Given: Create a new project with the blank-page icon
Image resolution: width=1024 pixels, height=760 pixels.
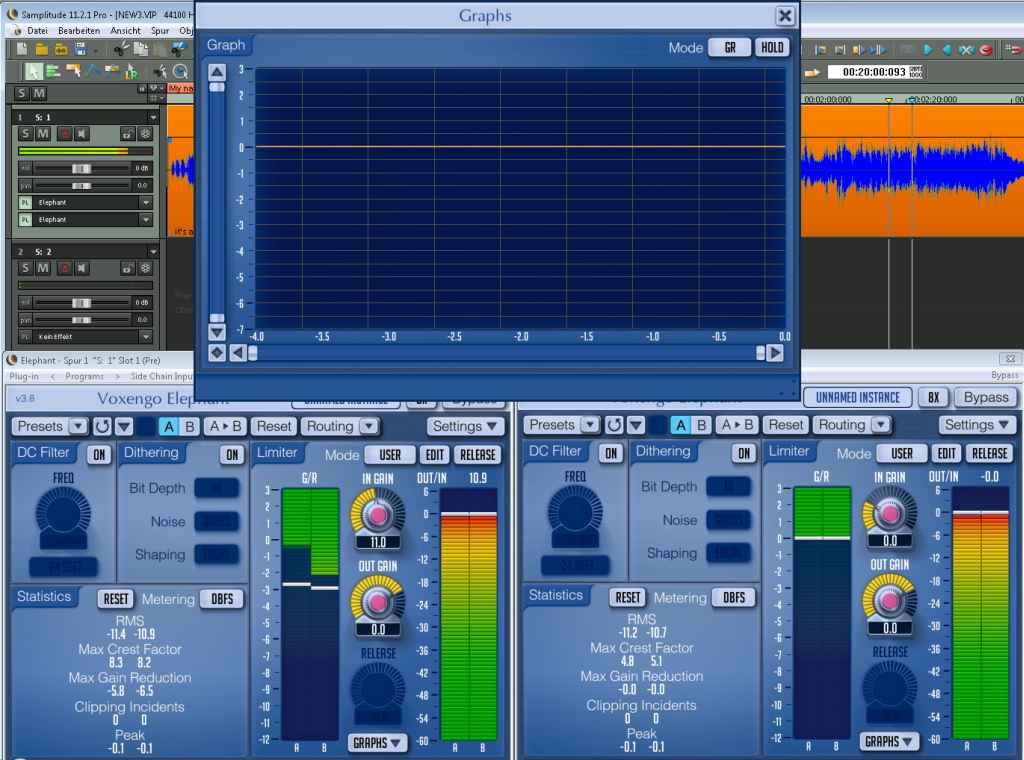Looking at the screenshot, I should coord(22,49).
